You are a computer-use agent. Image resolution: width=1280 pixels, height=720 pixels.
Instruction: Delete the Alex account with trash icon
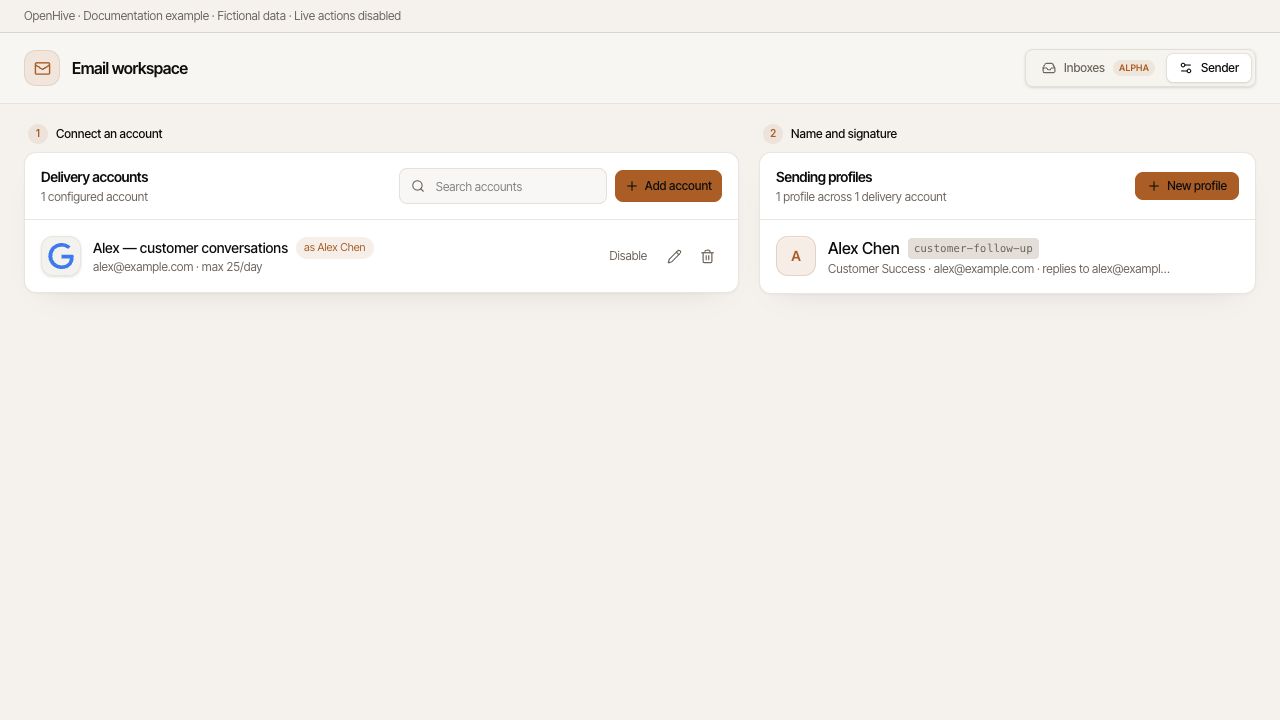707,256
